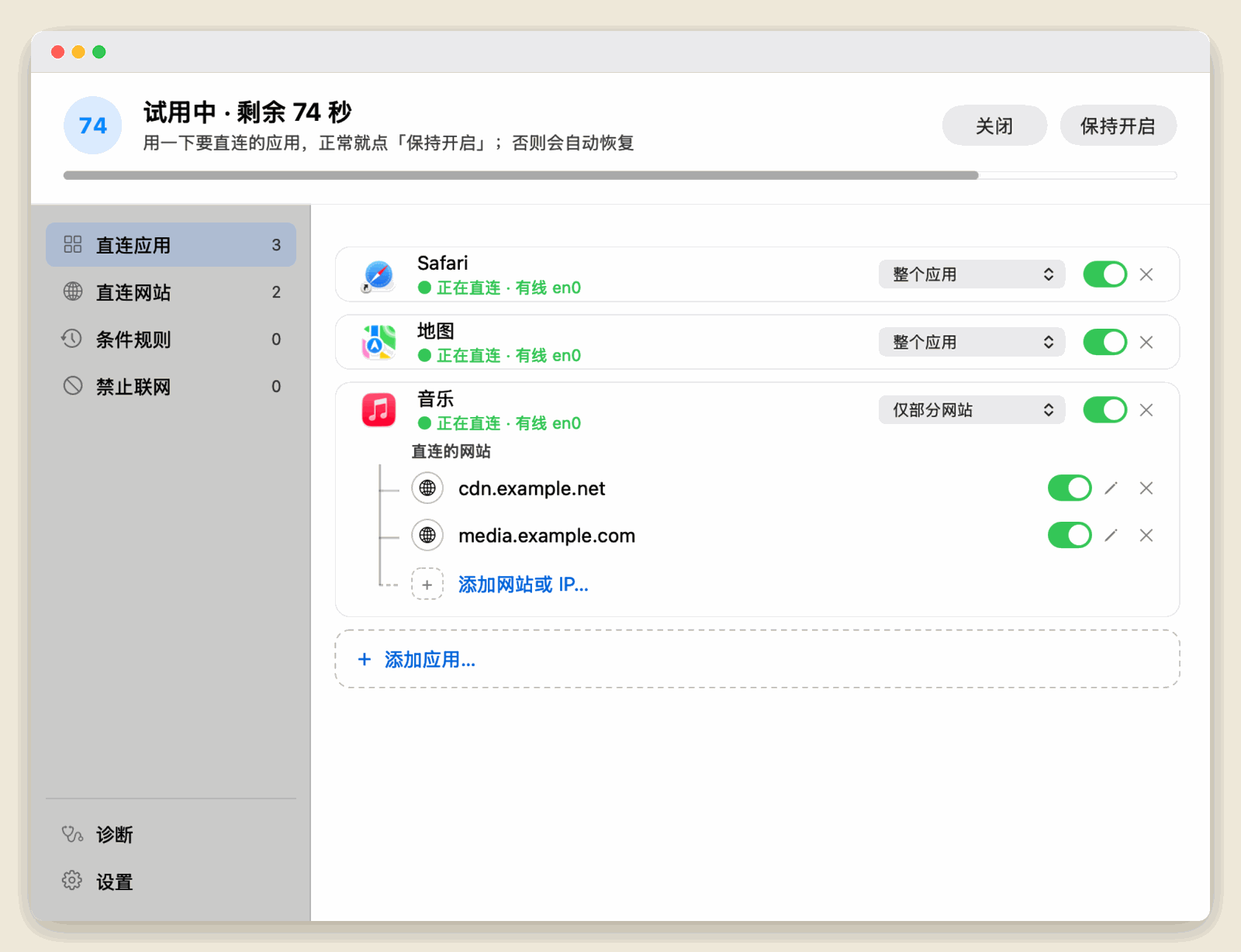Click the 添加网站或 IP... link
The image size is (1241, 952).
coord(524,585)
